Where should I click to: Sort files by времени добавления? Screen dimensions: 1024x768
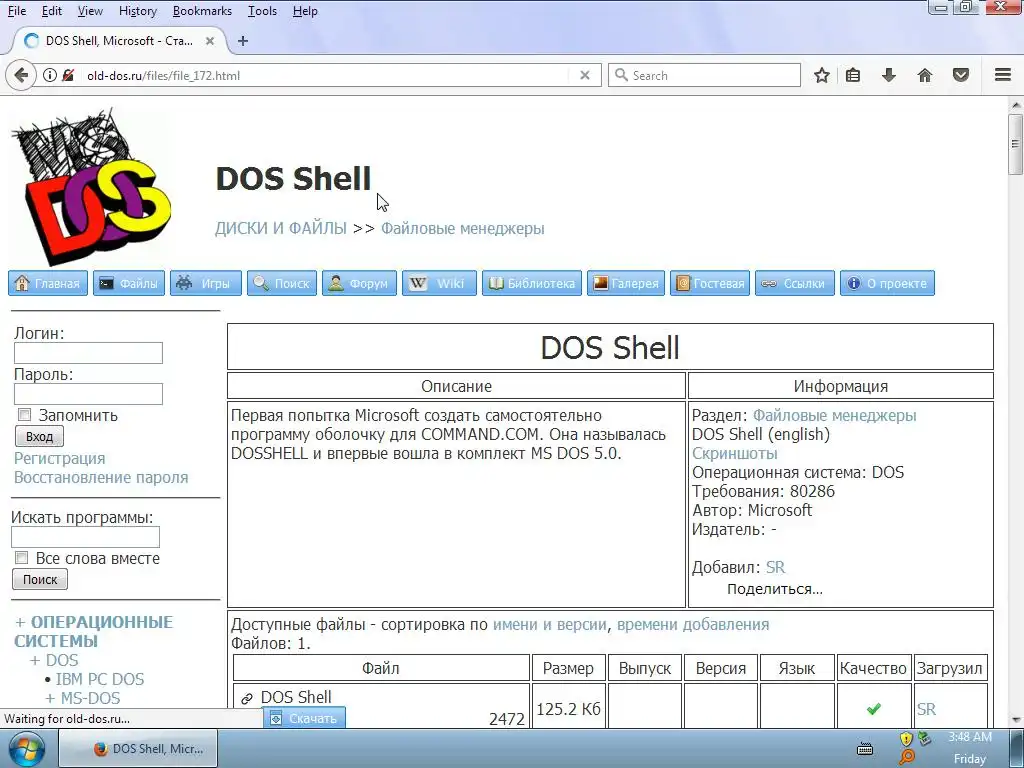pos(693,624)
